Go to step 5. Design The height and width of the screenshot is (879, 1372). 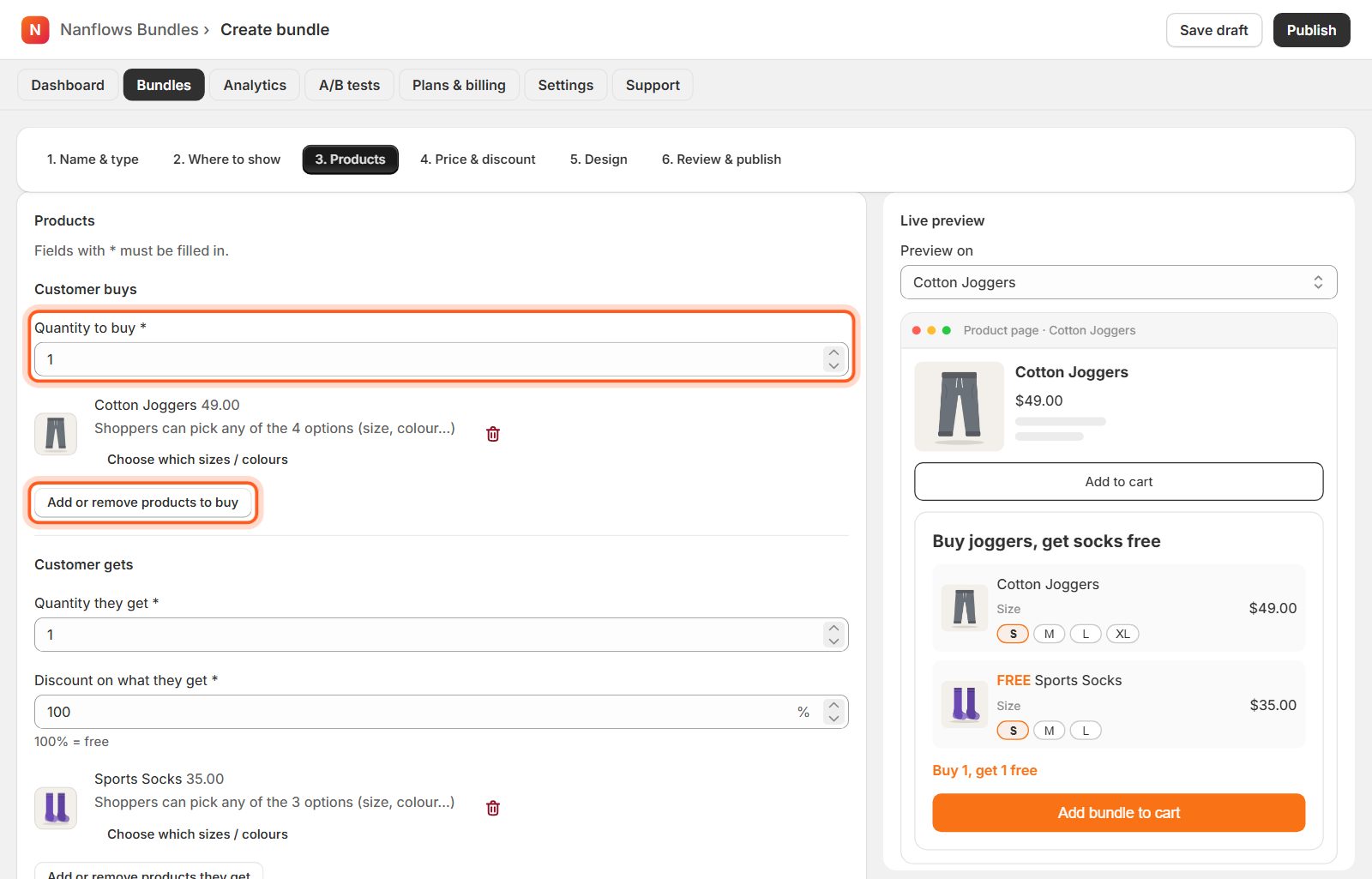(599, 160)
